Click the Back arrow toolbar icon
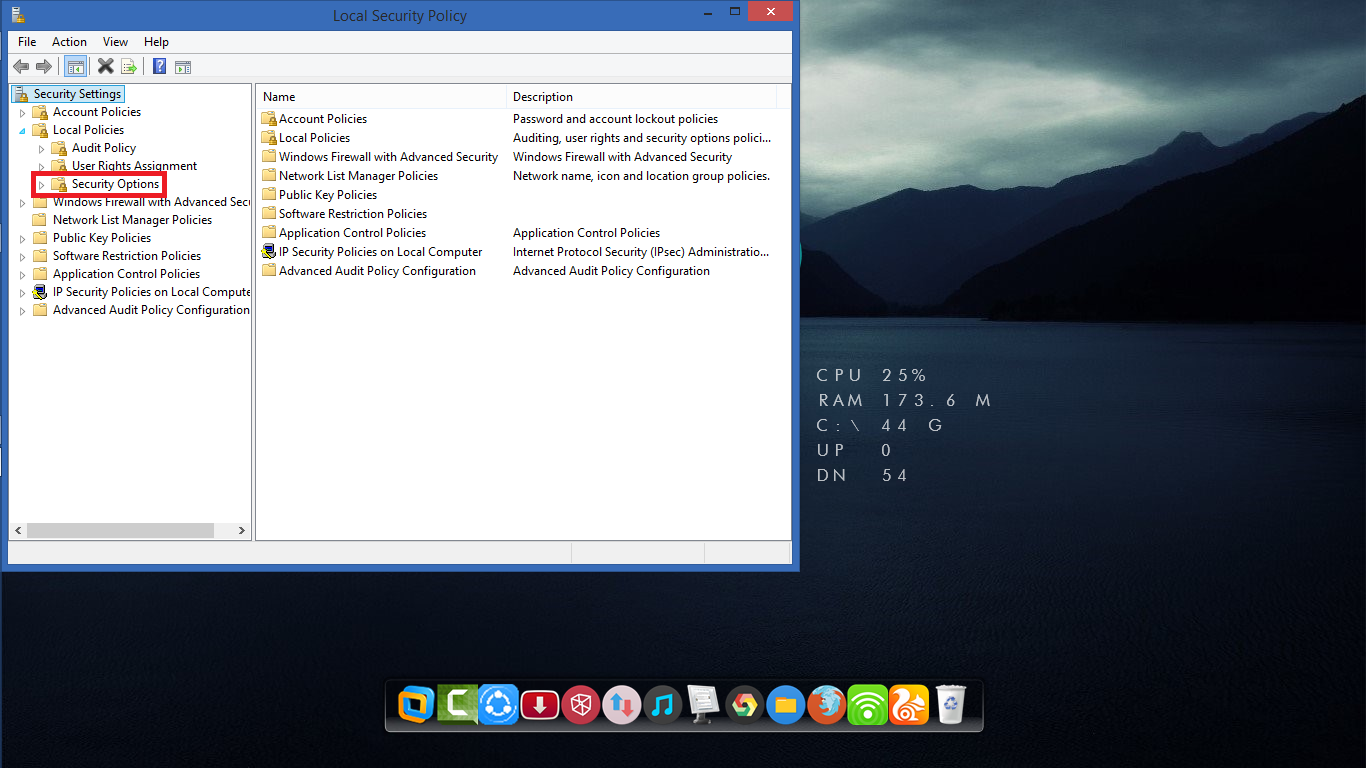 (20, 67)
